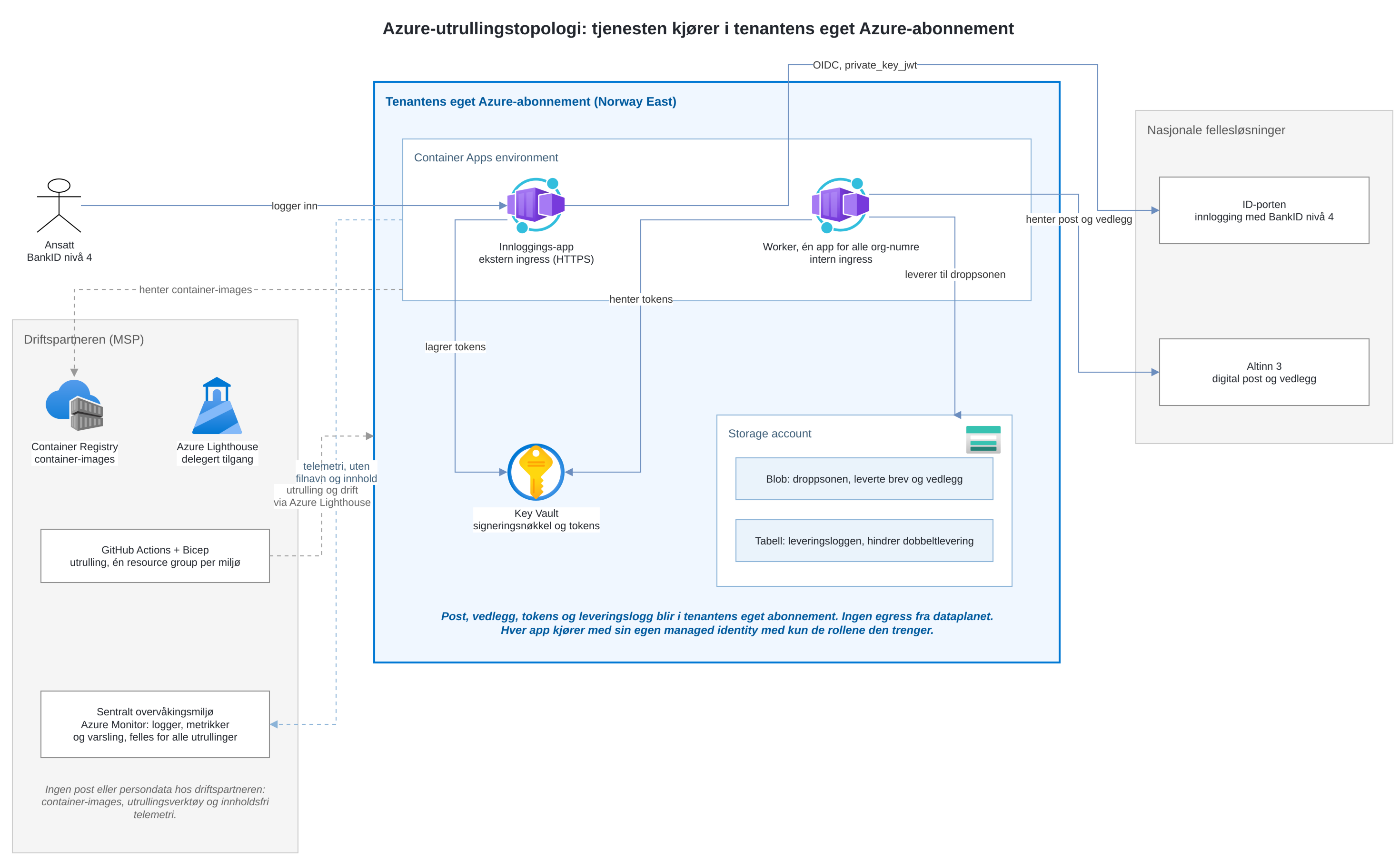
Task: Click the 'Worker, én app for alle org-numre' caption
Action: 840,247
